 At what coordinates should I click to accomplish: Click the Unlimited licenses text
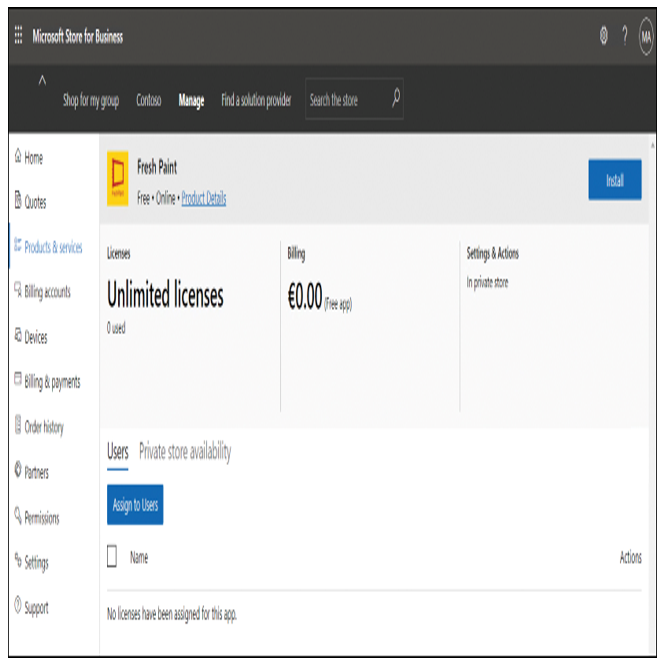(x=165, y=294)
